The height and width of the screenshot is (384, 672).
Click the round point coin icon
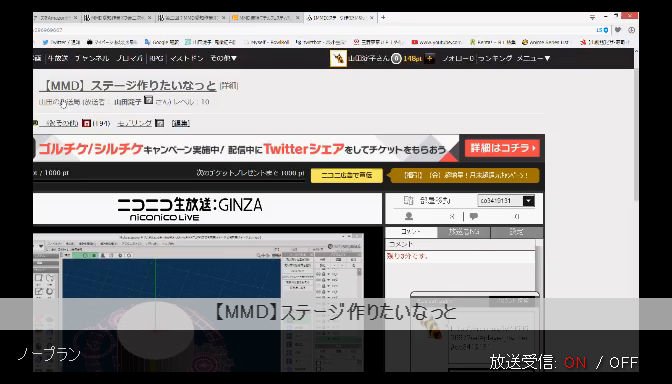click(x=396, y=58)
